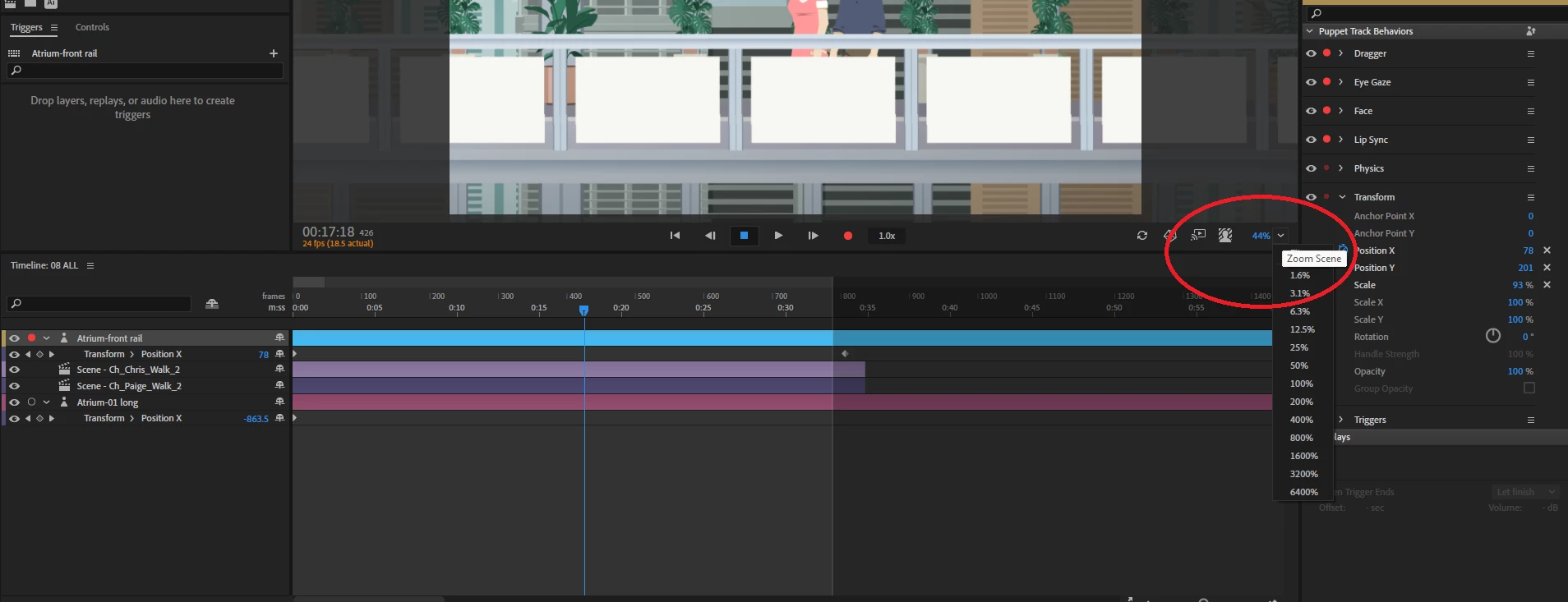This screenshot has height=602, width=1568.
Task: Choose 400% from the zoom menu
Action: click(1302, 420)
